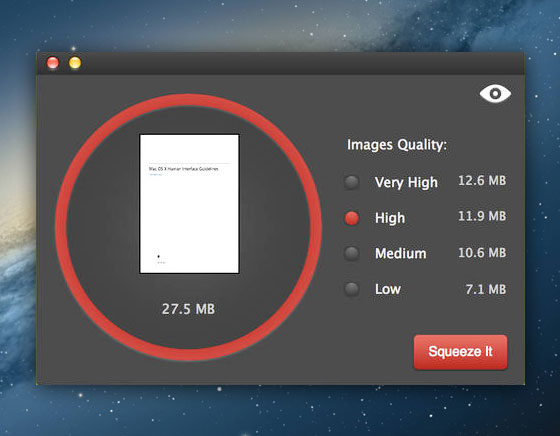The width and height of the screenshot is (560, 436).
Task: Click the Medium label text
Action: 401,254
